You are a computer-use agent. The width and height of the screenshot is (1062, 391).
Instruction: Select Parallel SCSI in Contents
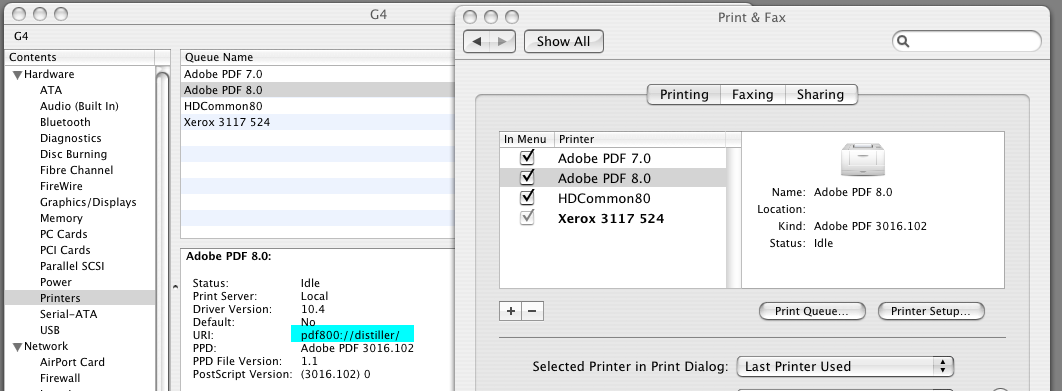pyautogui.click(x=72, y=266)
